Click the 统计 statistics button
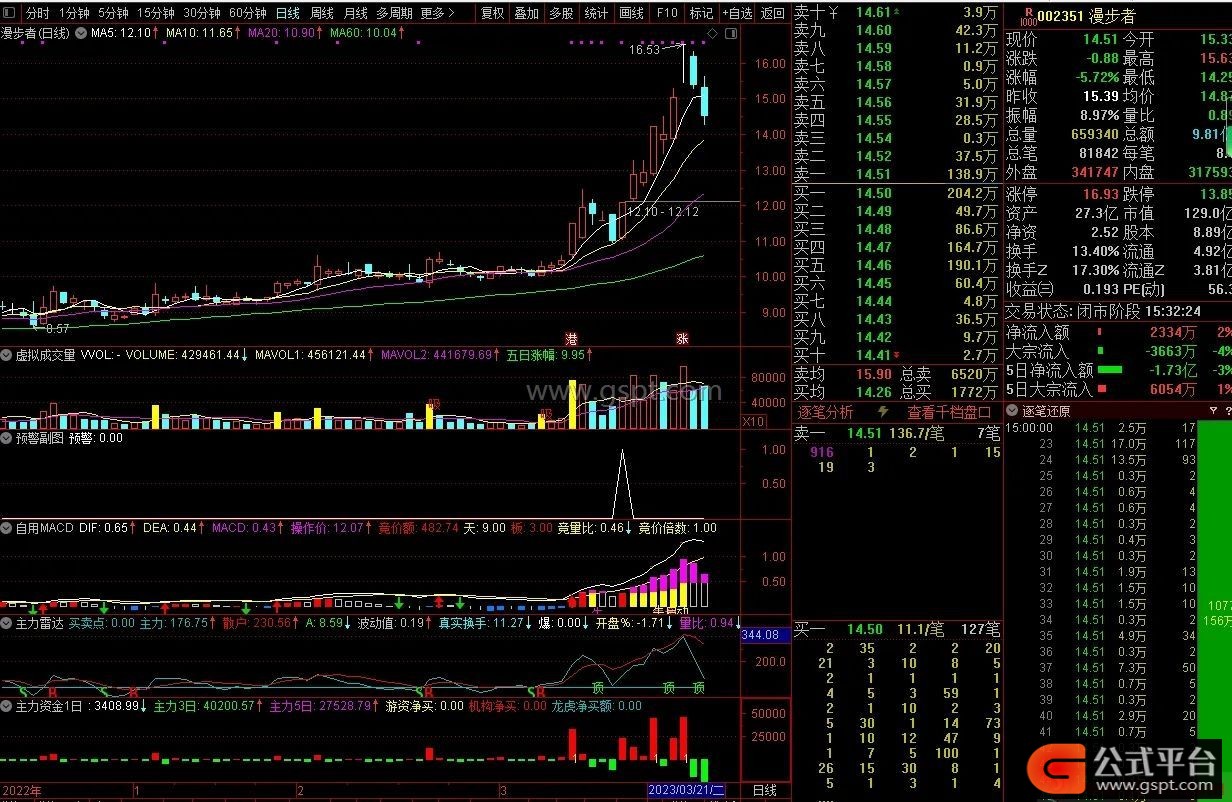 click(x=596, y=13)
